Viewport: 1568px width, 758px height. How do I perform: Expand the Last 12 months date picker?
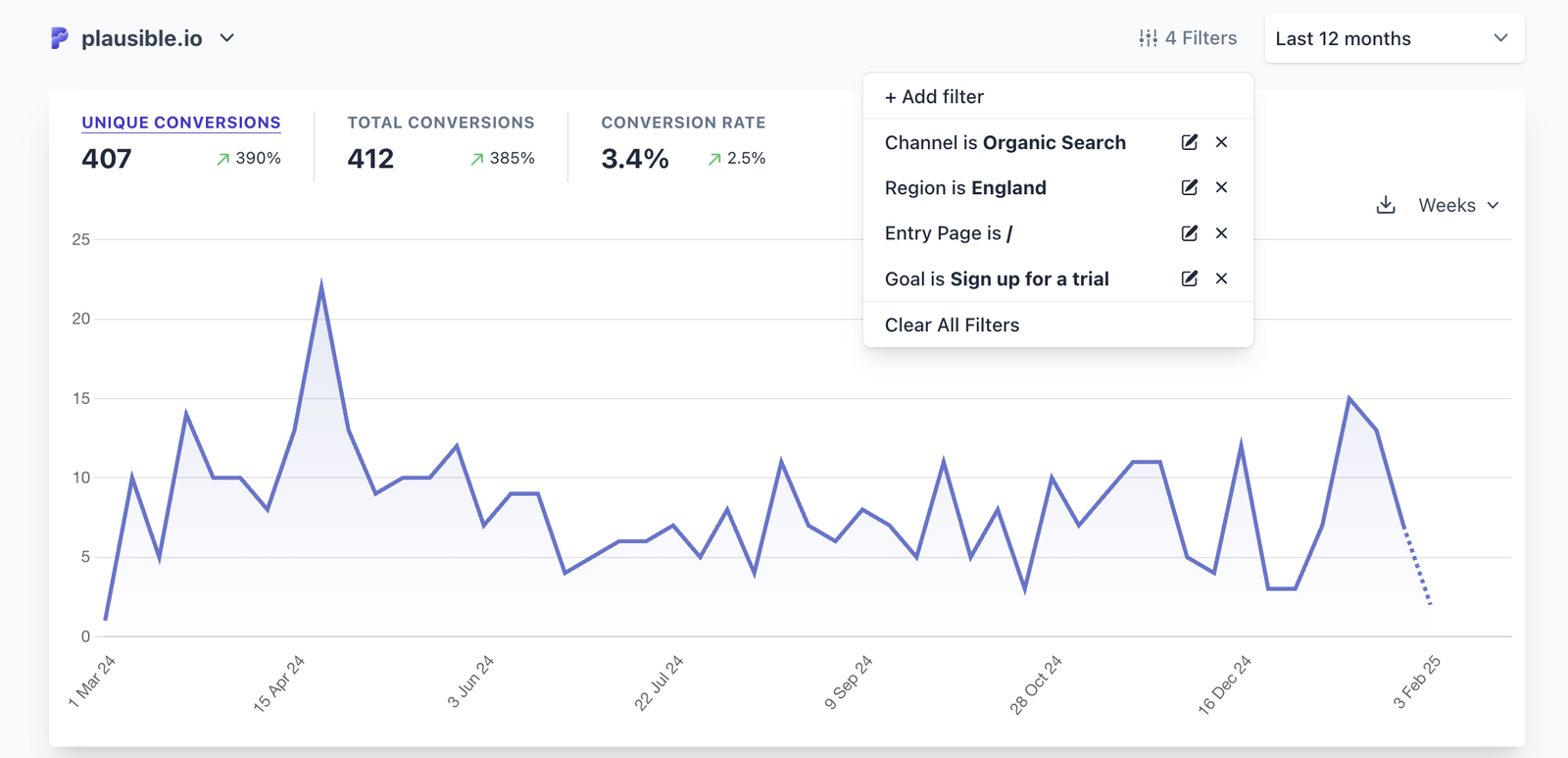click(x=1393, y=38)
